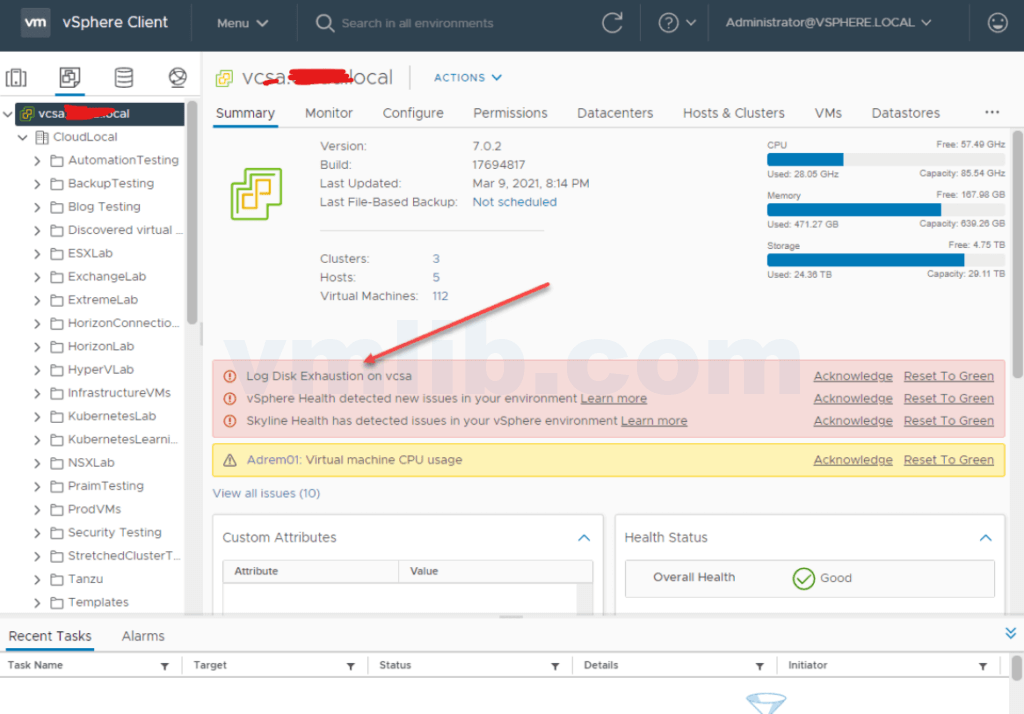Acknowledge the Log Disk Exhaustion alert
The height and width of the screenshot is (714, 1024).
click(852, 375)
